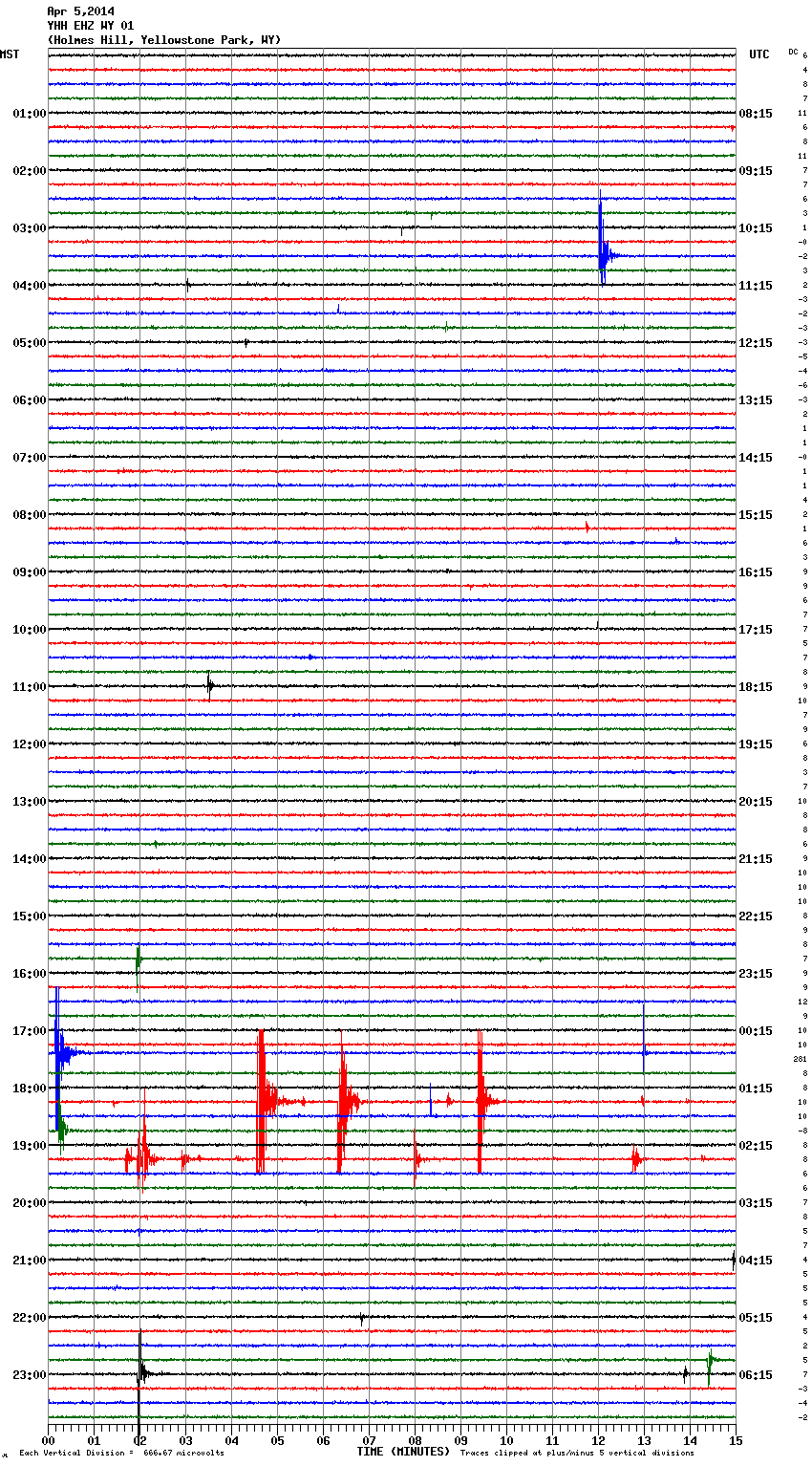This screenshot has height=1466, width=812.
Task: Click the "16:15" UTC time label
Action: coord(756,572)
